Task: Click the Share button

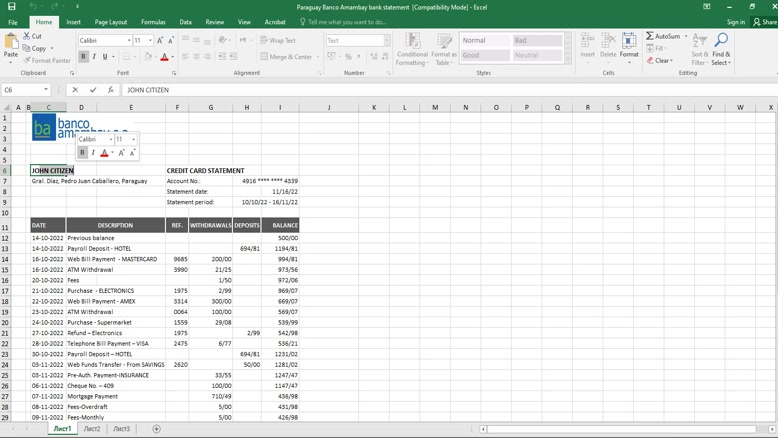Action: tap(766, 22)
